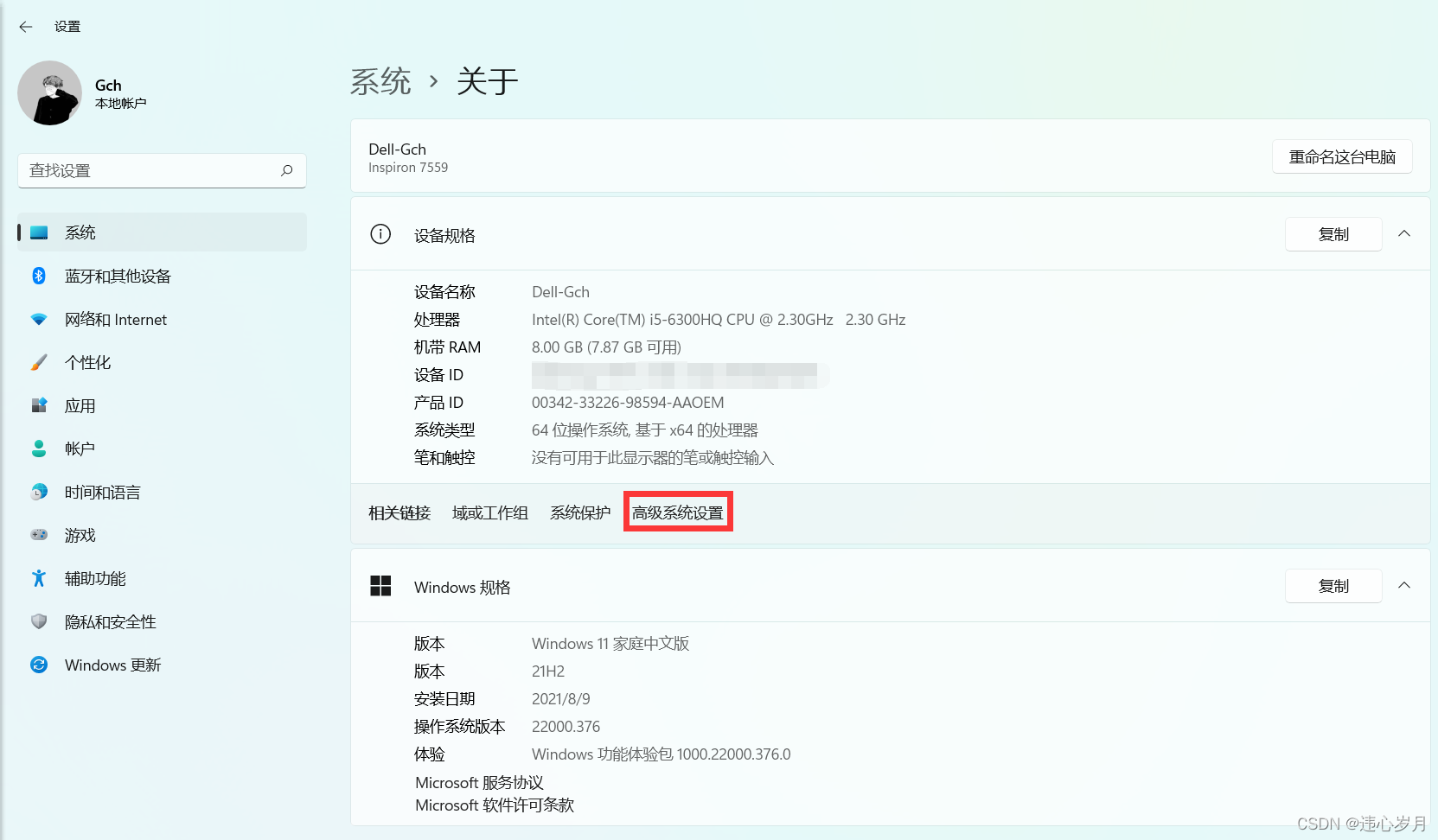Viewport: 1438px width, 840px height.
Task: Click the search magnifier icon
Action: click(x=286, y=170)
